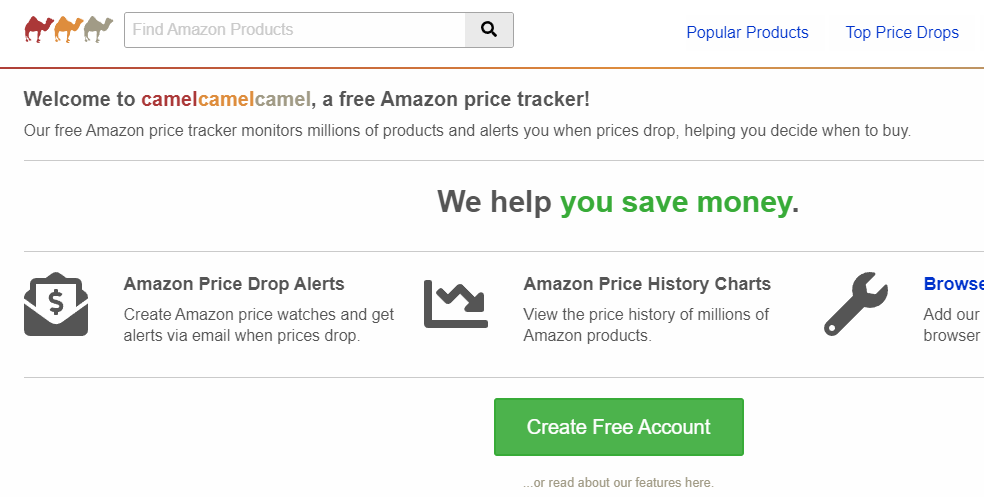The height and width of the screenshot is (497, 984).
Task: Go to Top Price Drops
Action: coord(902,32)
